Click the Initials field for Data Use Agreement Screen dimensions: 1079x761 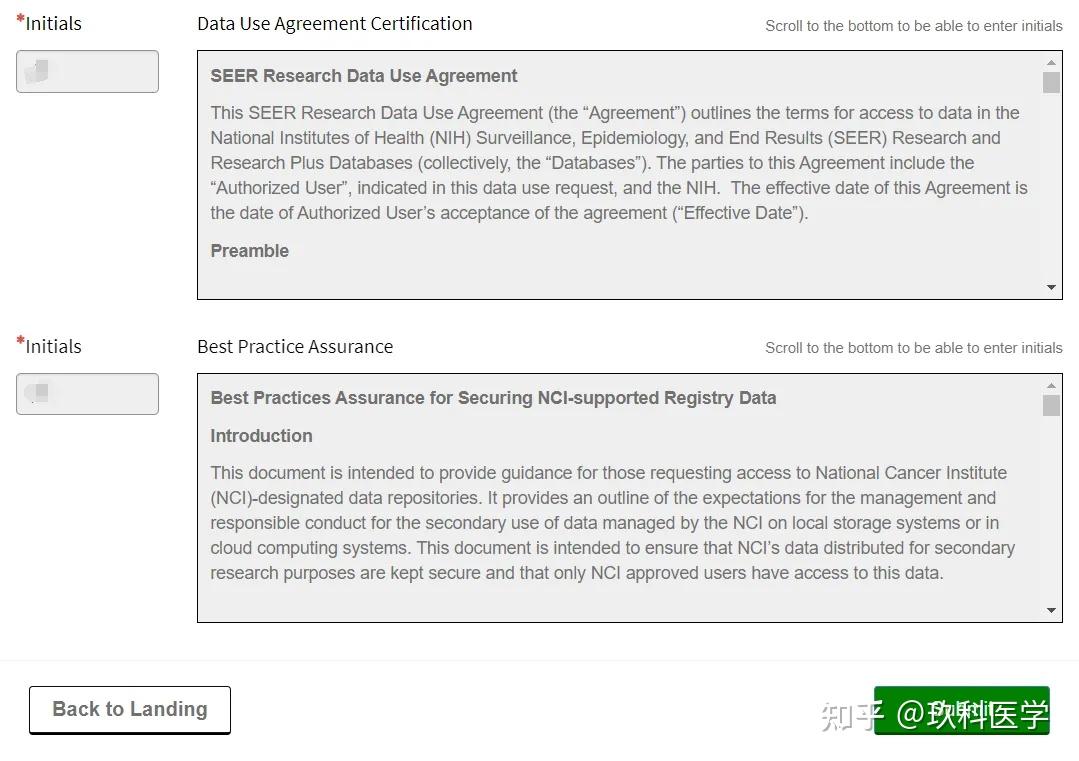[x=87, y=72]
